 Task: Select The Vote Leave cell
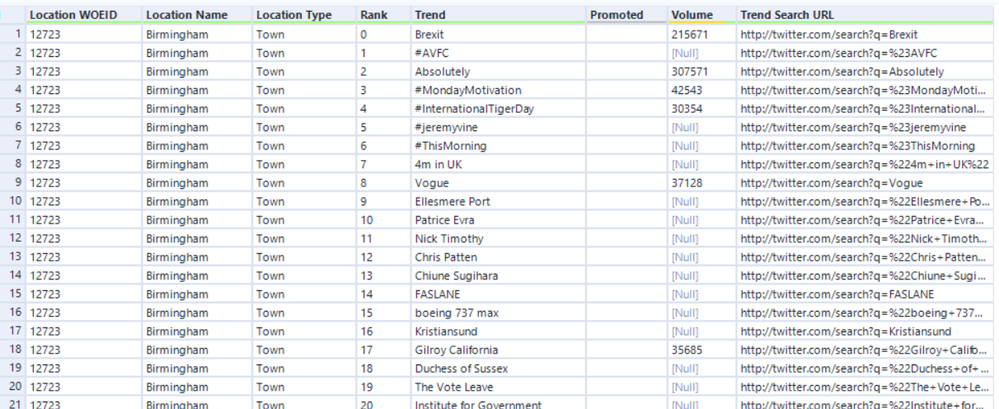point(498,387)
